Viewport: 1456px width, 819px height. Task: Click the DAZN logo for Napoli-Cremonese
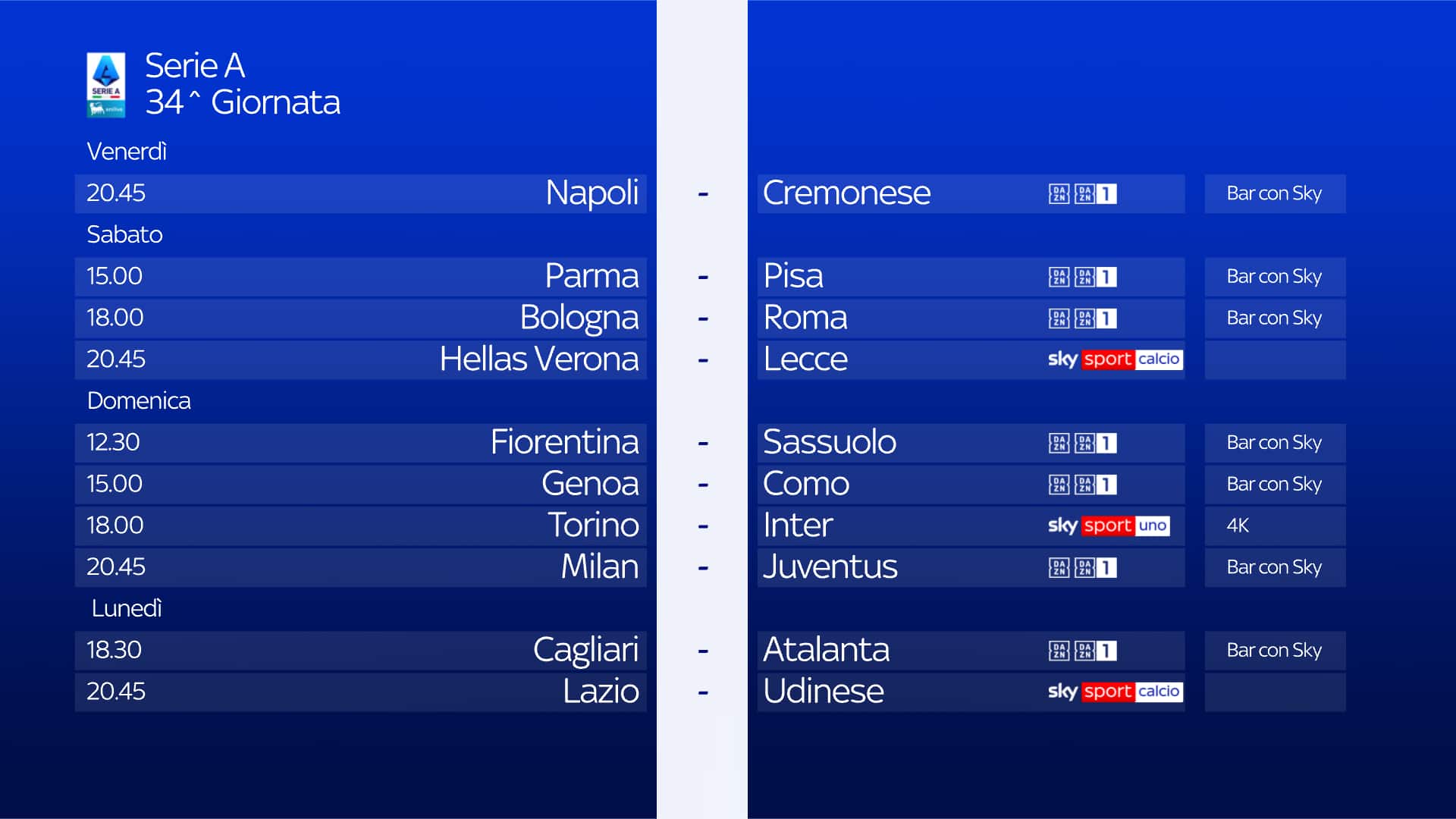[x=1059, y=194]
